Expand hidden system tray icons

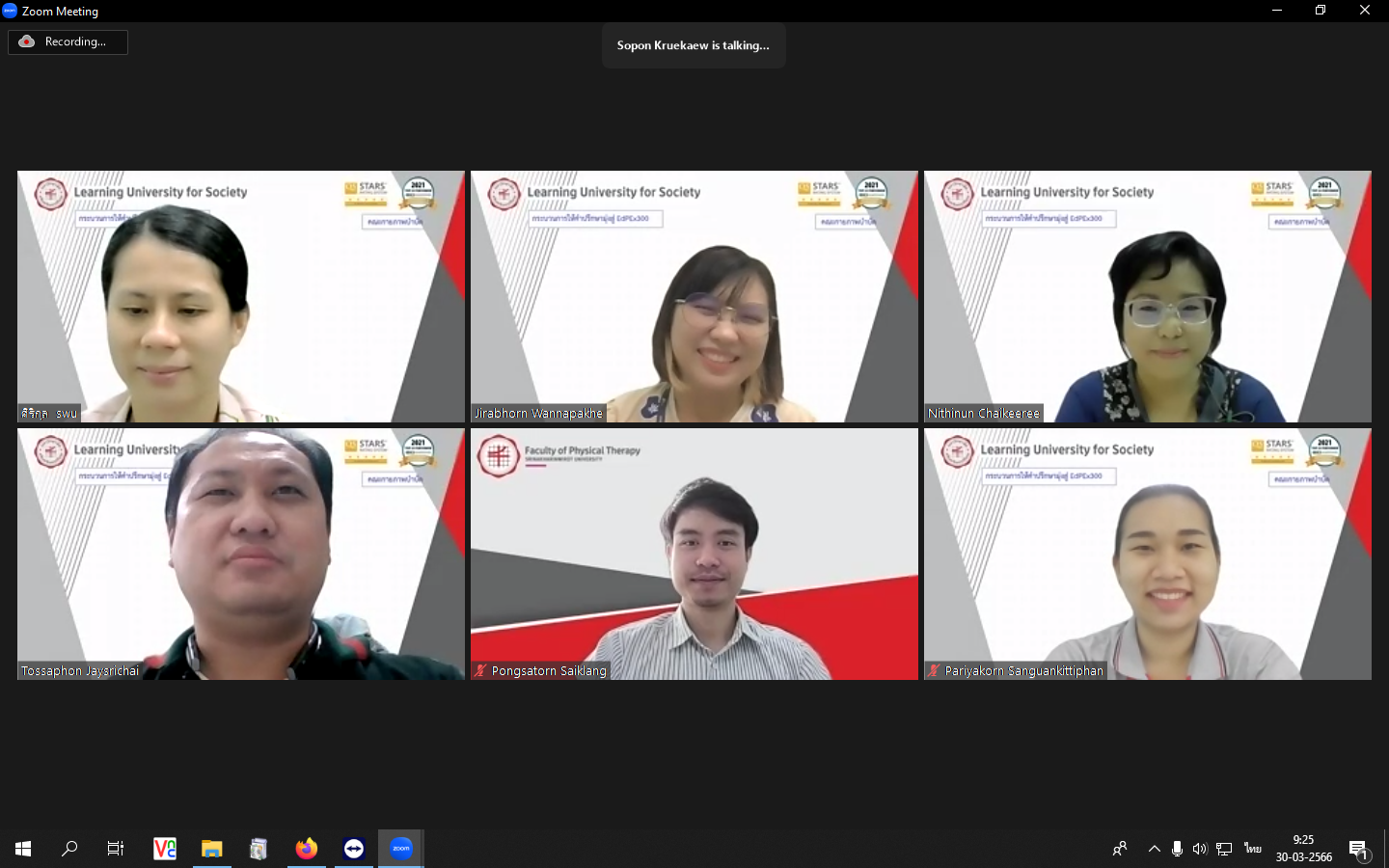click(x=1154, y=849)
